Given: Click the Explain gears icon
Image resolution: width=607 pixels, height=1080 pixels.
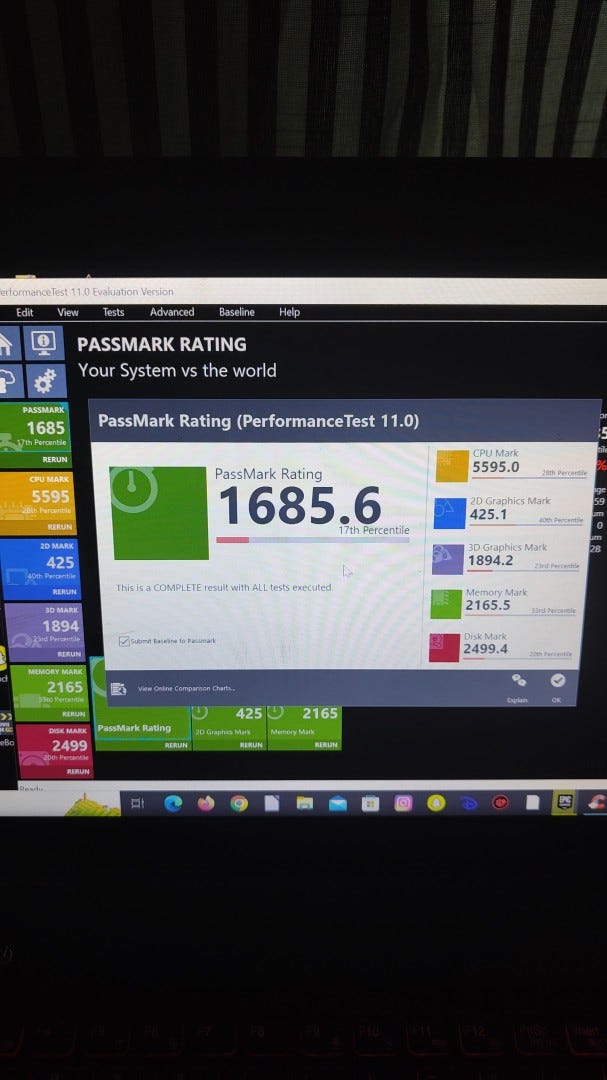Looking at the screenshot, I should 519,681.
